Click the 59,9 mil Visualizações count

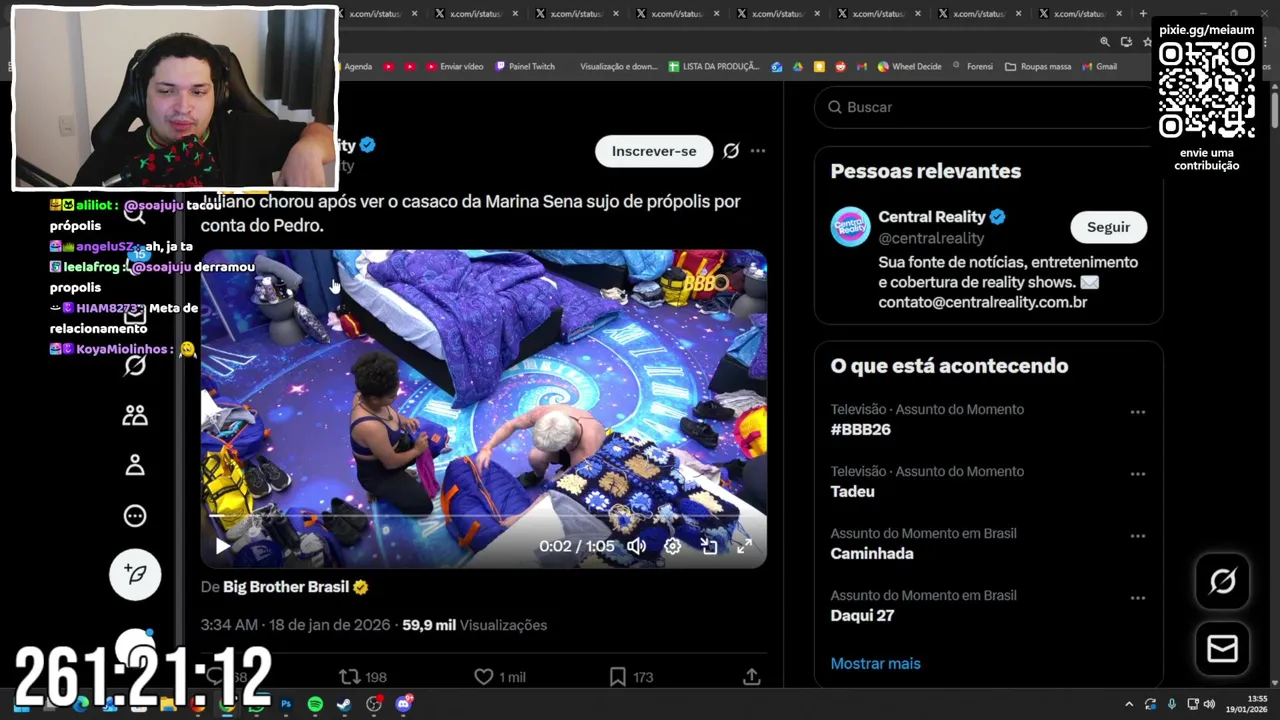tap(474, 625)
